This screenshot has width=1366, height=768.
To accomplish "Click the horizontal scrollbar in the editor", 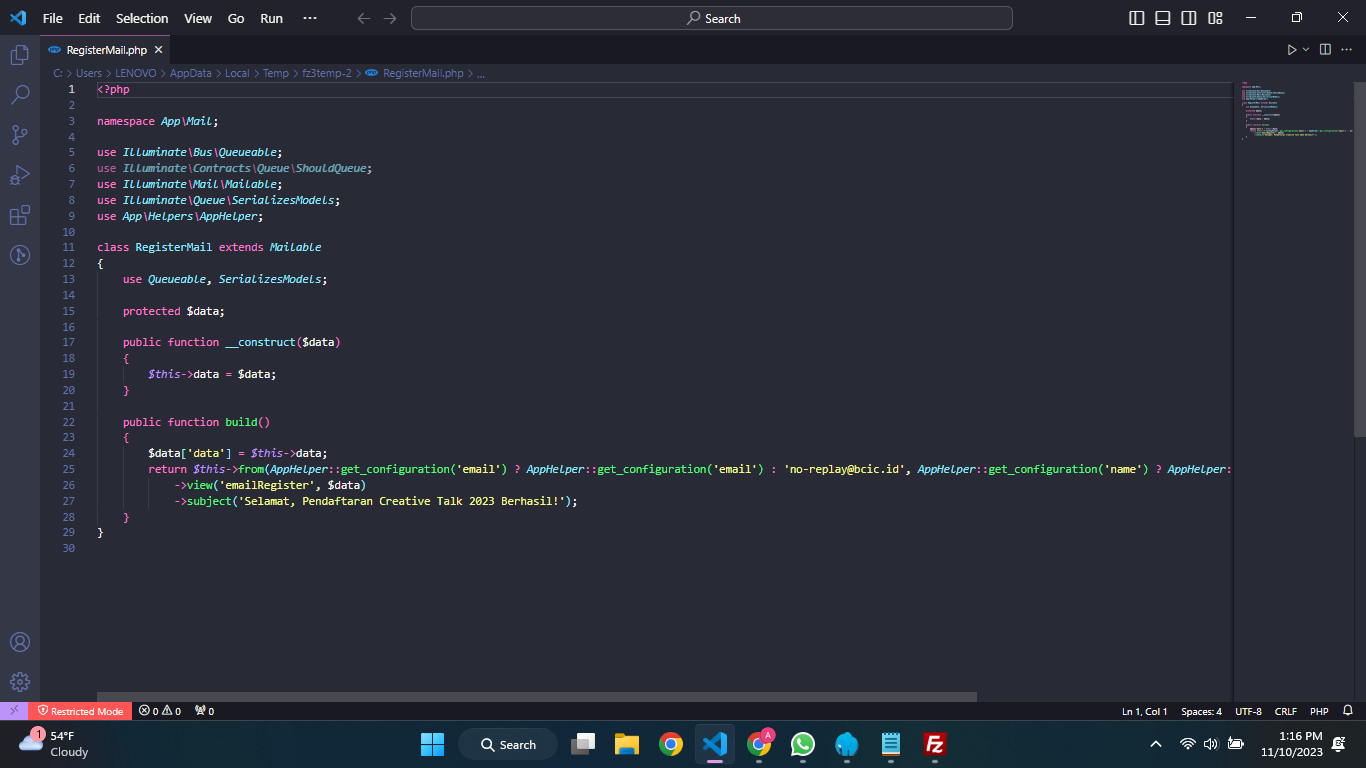I will (x=537, y=696).
